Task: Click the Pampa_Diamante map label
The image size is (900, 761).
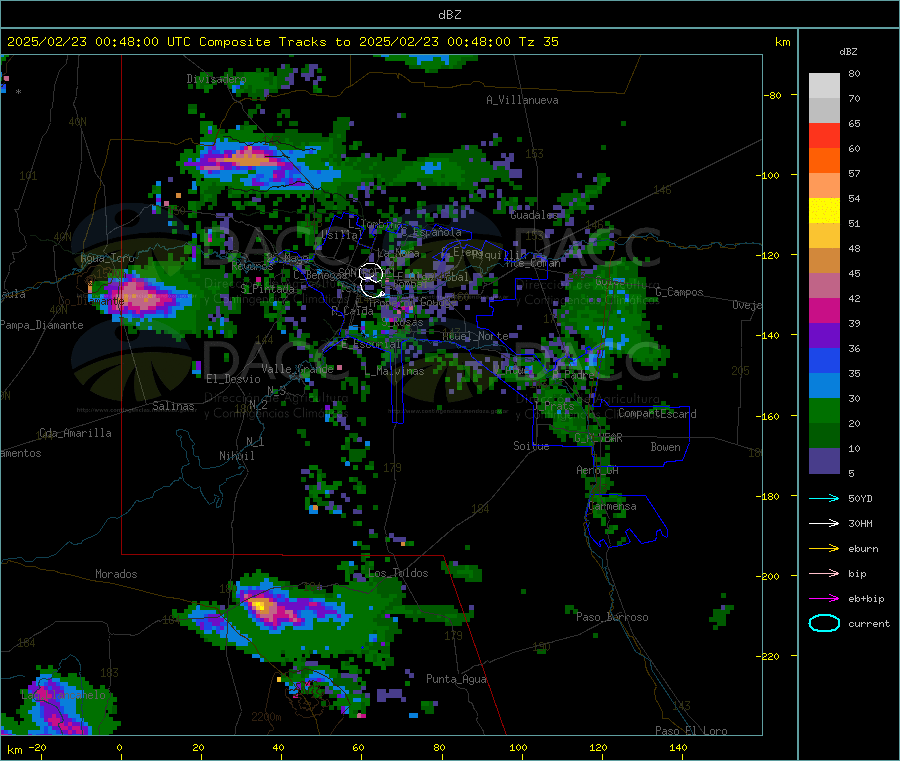Action: click(42, 325)
